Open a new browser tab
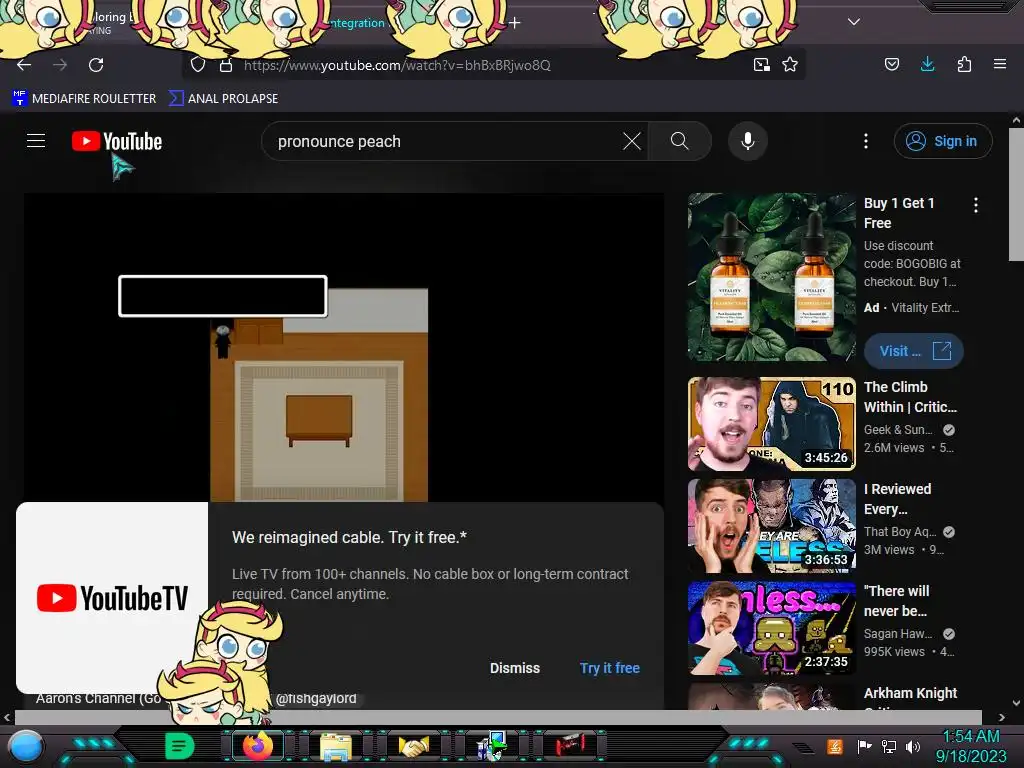The image size is (1024, 768). click(515, 23)
